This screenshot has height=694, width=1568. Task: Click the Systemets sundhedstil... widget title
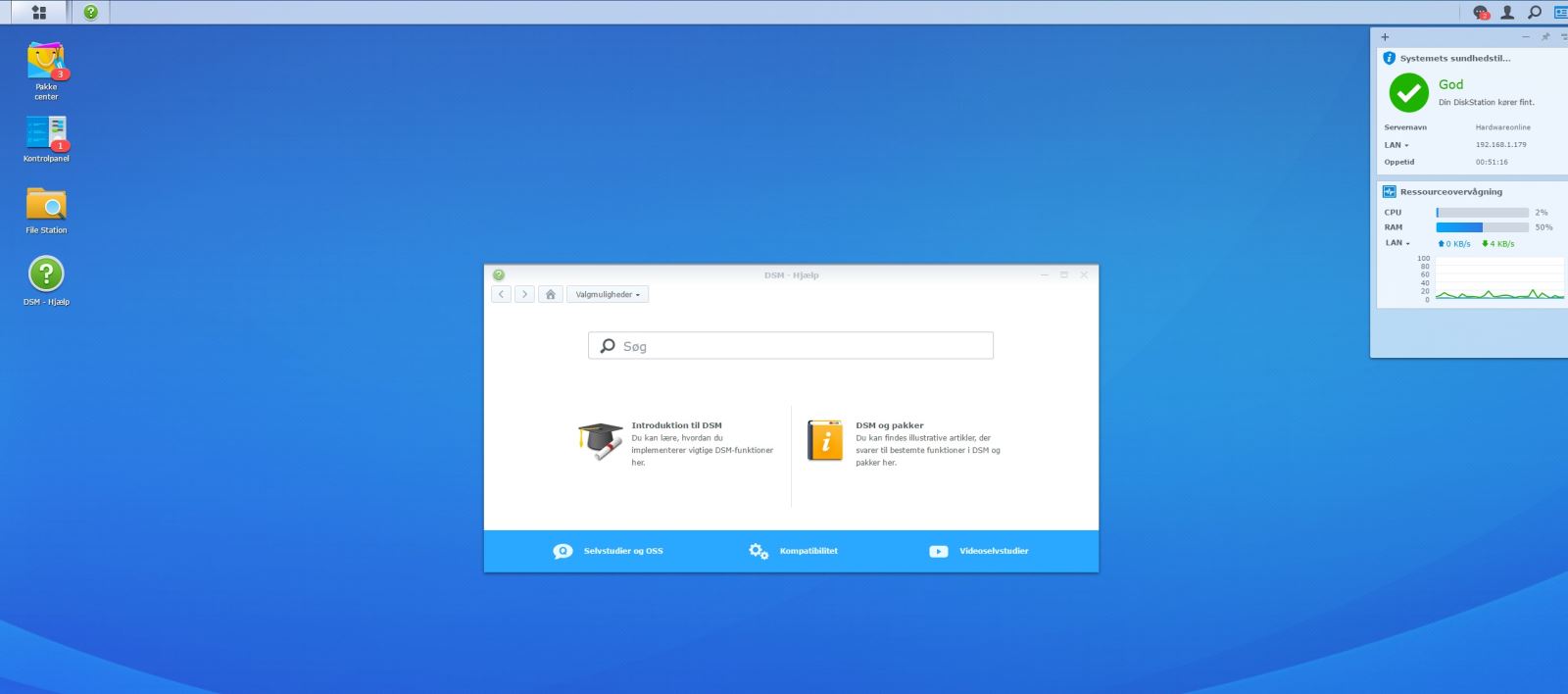coord(1454,58)
